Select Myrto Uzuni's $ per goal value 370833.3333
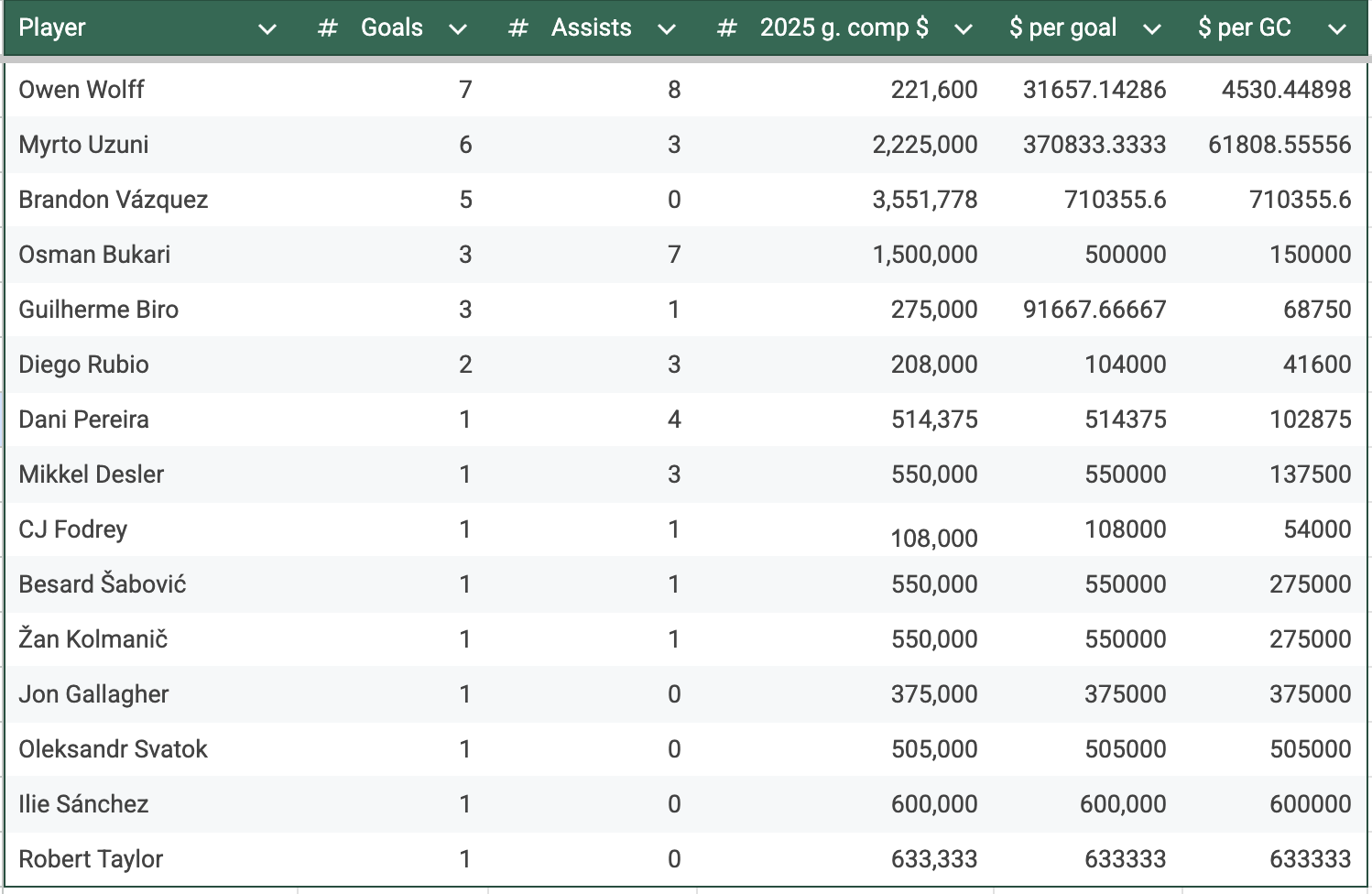 1094,145
